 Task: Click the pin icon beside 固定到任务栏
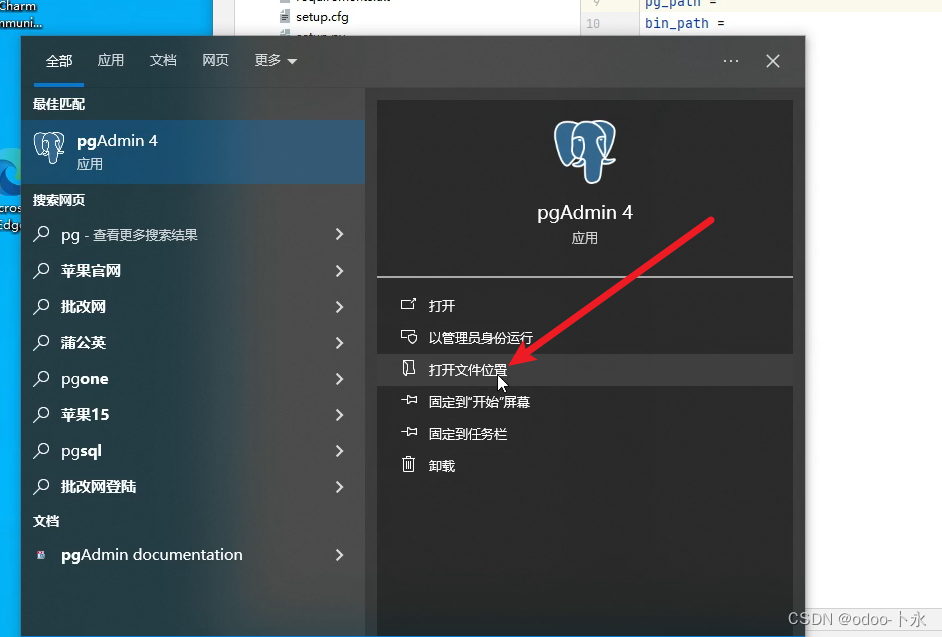(409, 431)
